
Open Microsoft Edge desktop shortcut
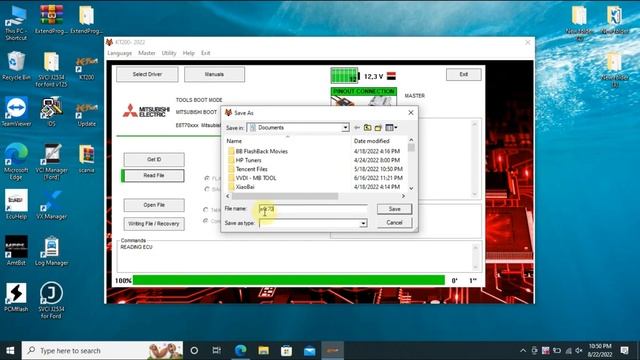click(x=16, y=161)
